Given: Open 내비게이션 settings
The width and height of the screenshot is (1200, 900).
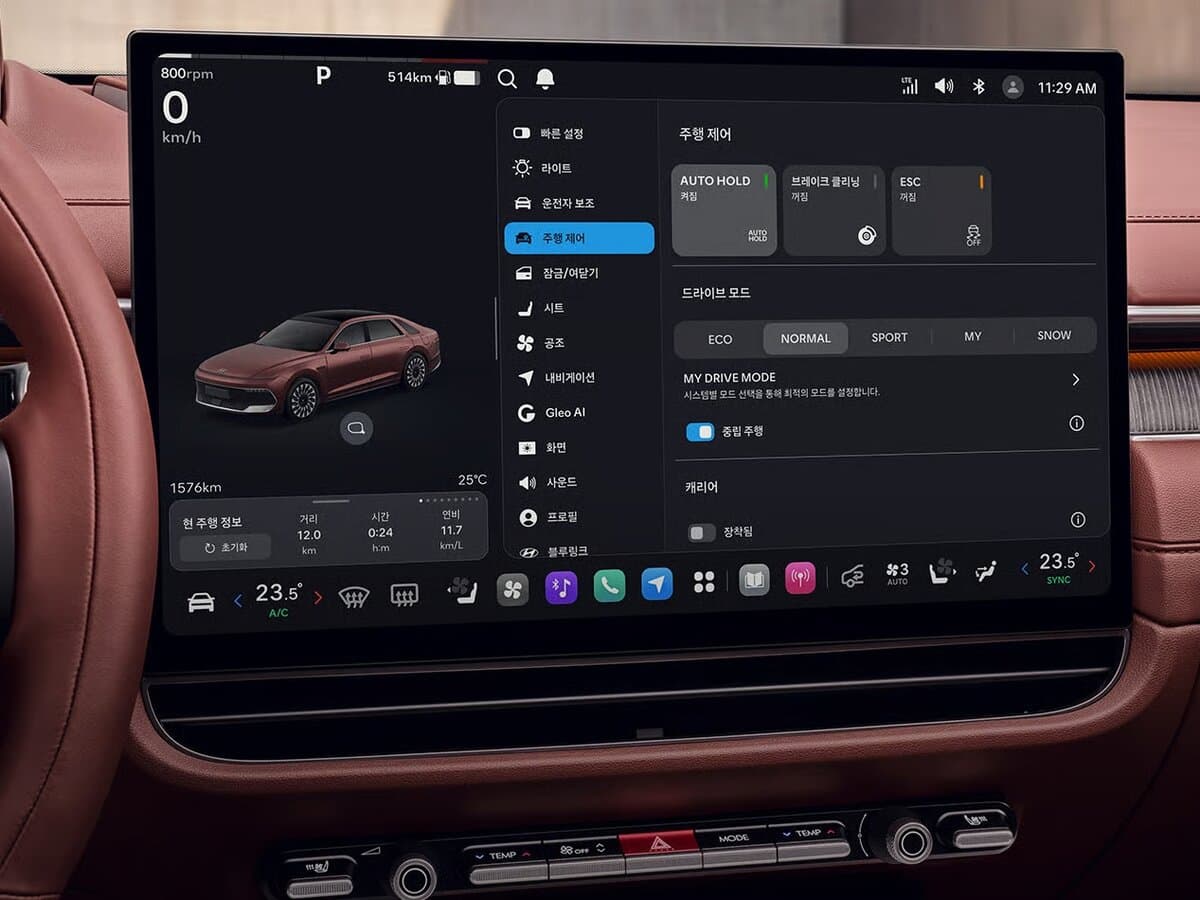Looking at the screenshot, I should point(580,377).
